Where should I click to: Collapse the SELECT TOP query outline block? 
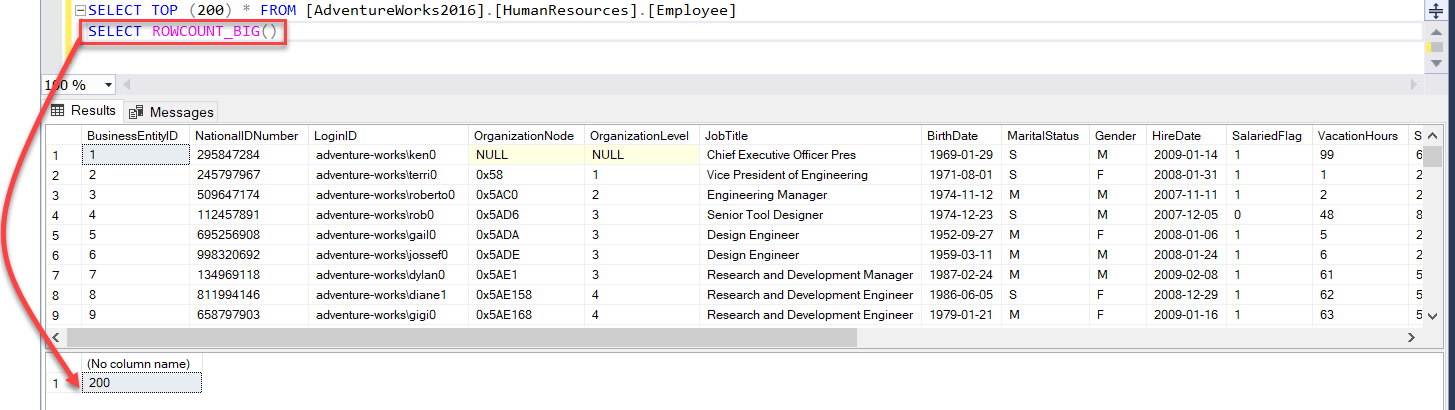(x=80, y=11)
